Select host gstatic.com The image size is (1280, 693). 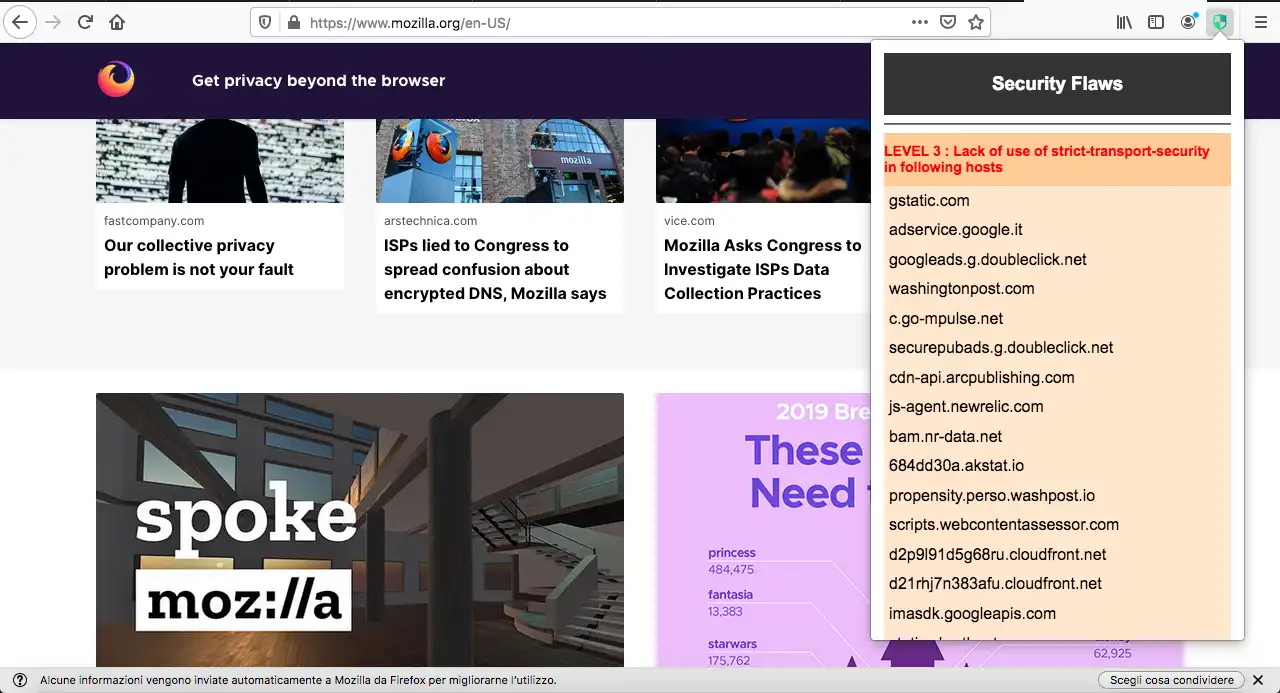pos(929,201)
